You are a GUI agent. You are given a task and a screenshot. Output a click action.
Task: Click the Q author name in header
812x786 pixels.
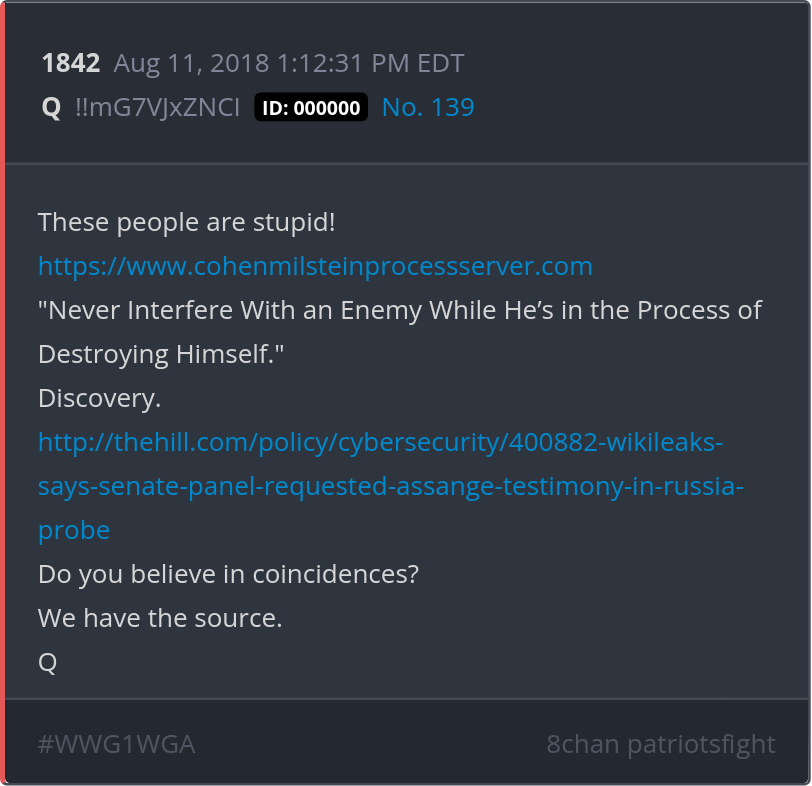pyautogui.click(x=51, y=108)
